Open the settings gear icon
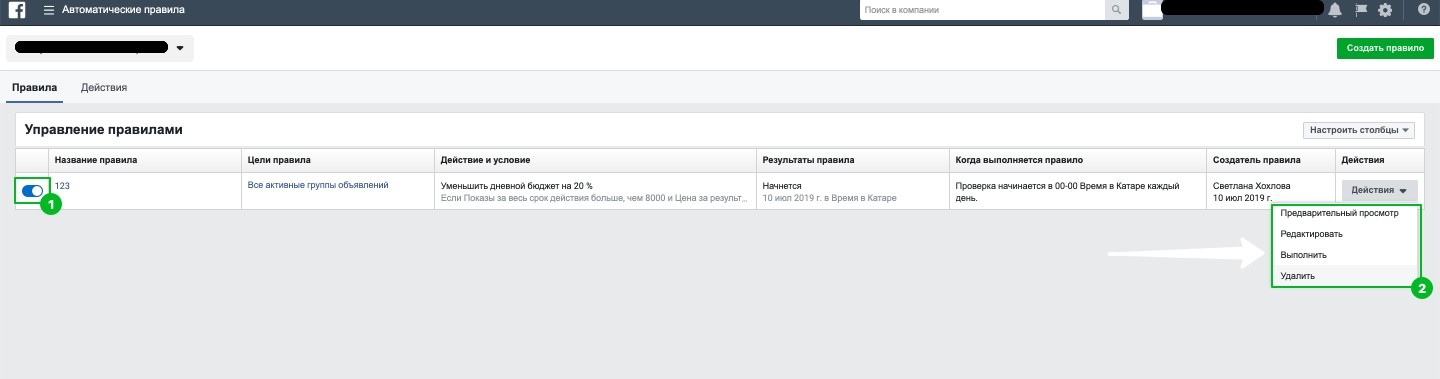 click(x=1385, y=10)
